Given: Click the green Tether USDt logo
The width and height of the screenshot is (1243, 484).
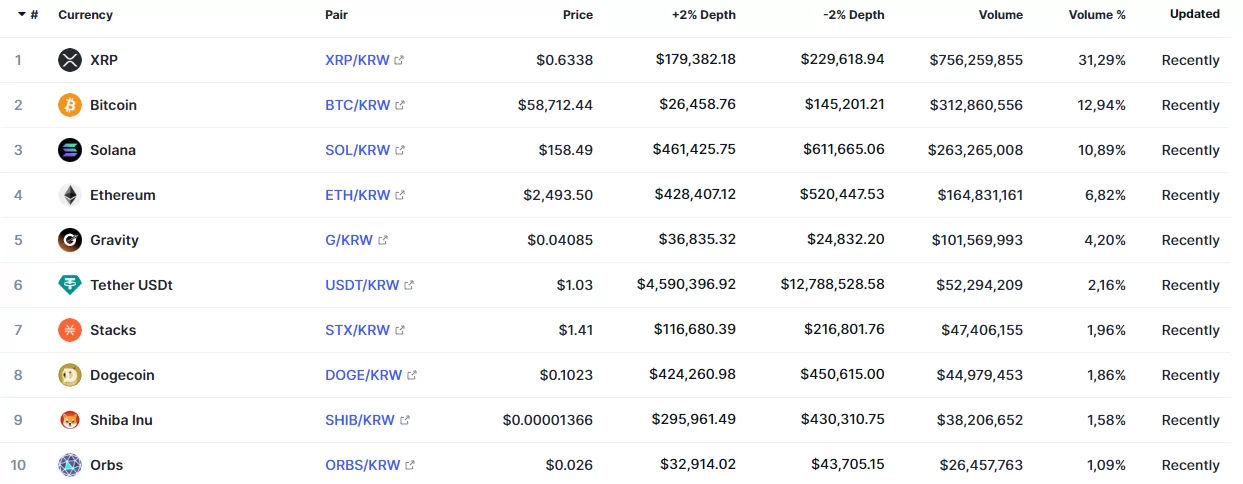Looking at the screenshot, I should point(70,285).
